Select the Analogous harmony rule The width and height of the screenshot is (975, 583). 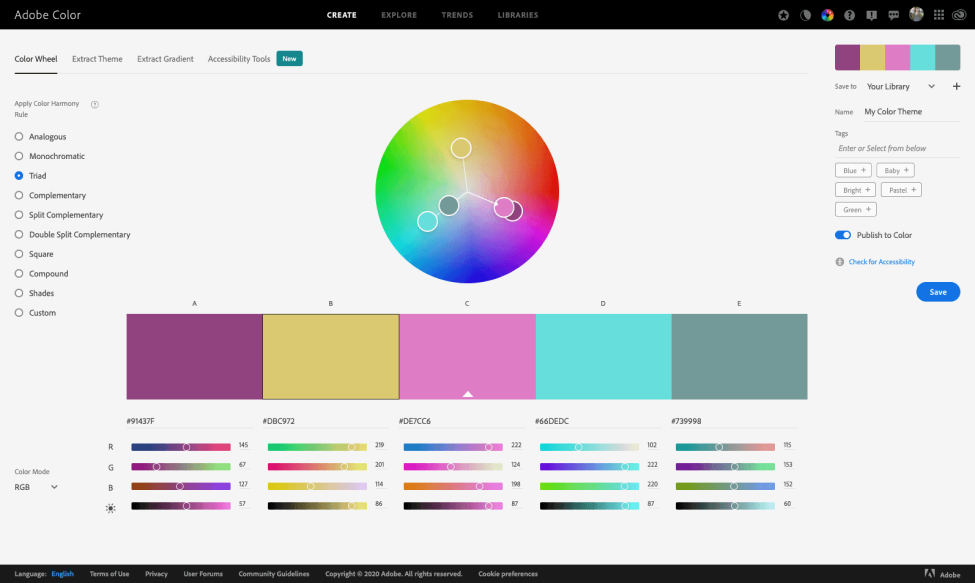click(x=40, y=137)
